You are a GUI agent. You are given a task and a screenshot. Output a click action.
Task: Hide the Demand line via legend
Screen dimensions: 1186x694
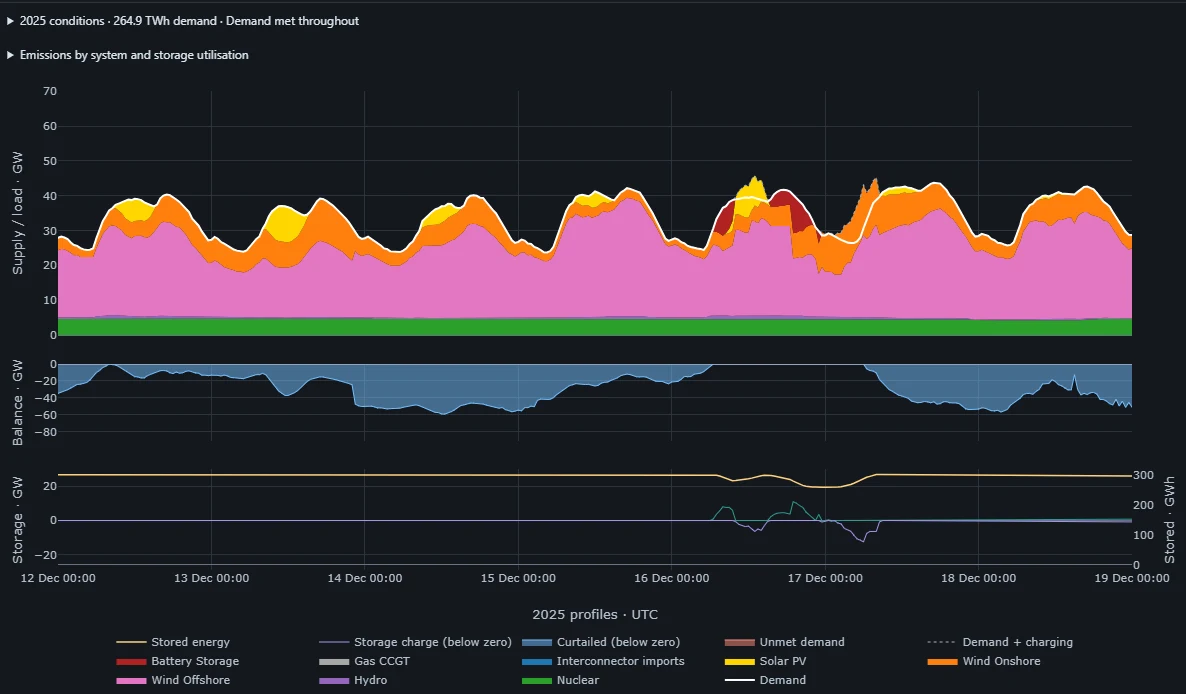coord(765,680)
